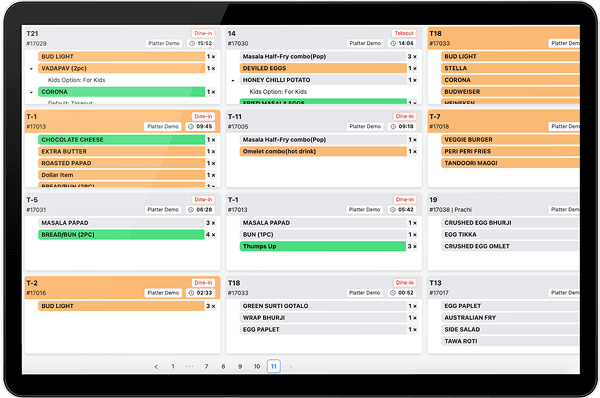Viewport: 600px width, 398px height.
Task: Click the Dine-in badge on order #17016
Action: [x=203, y=283]
